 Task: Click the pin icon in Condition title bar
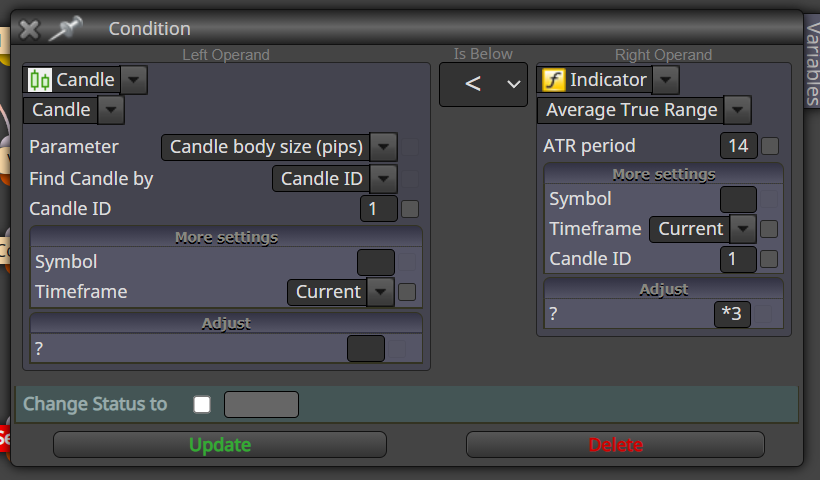click(x=66, y=28)
